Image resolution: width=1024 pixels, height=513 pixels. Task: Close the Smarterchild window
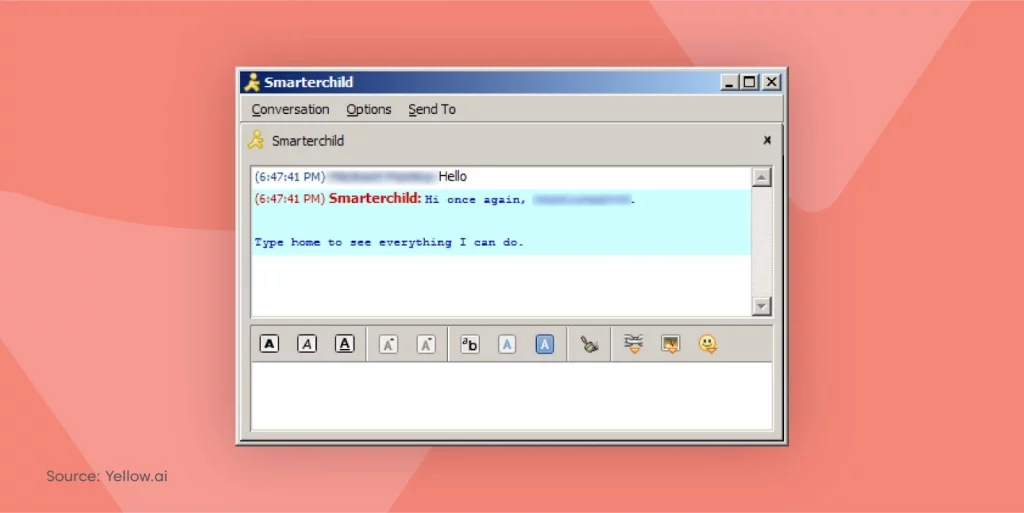[x=771, y=82]
